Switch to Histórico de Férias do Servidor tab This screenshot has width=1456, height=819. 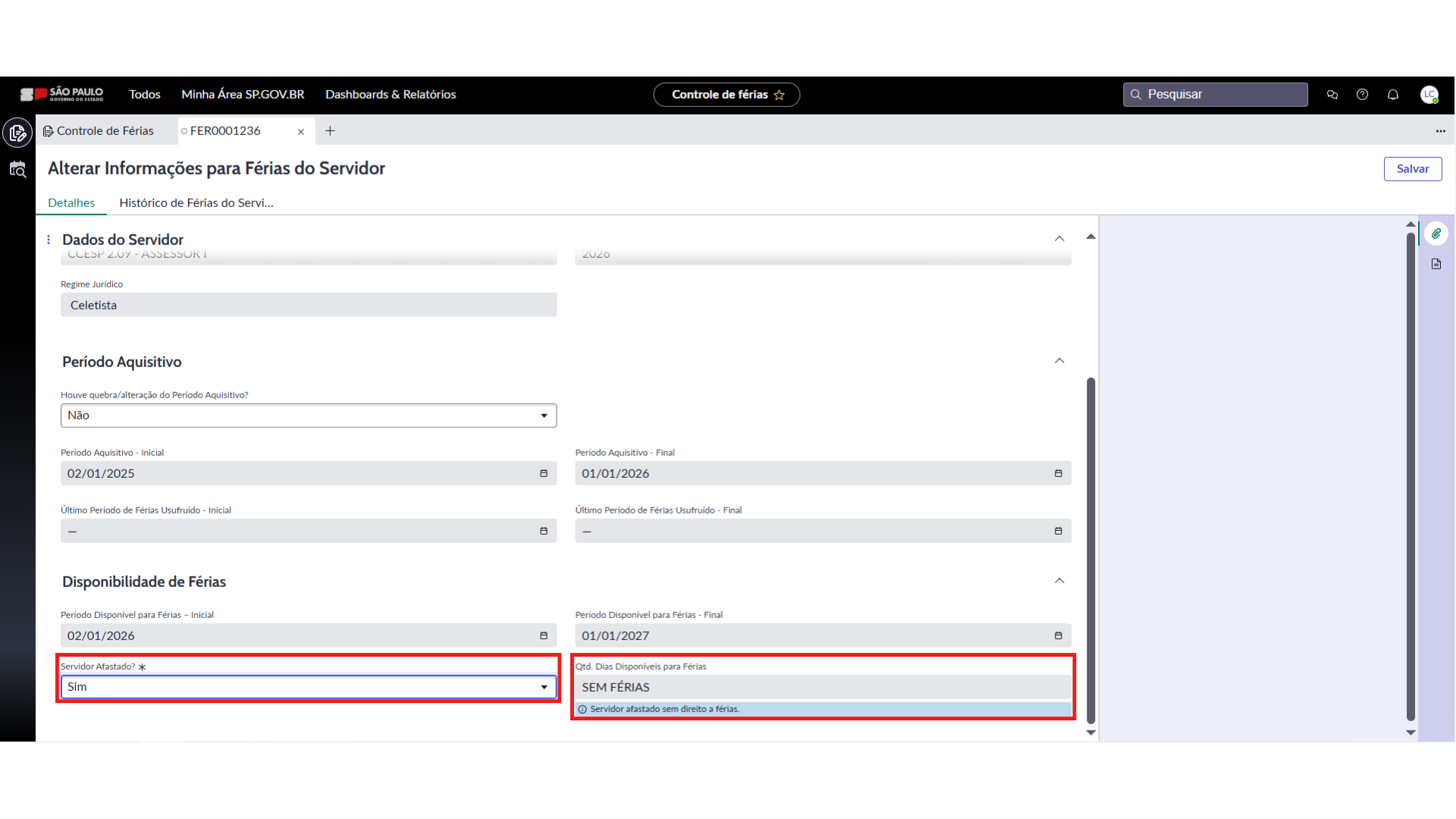196,202
